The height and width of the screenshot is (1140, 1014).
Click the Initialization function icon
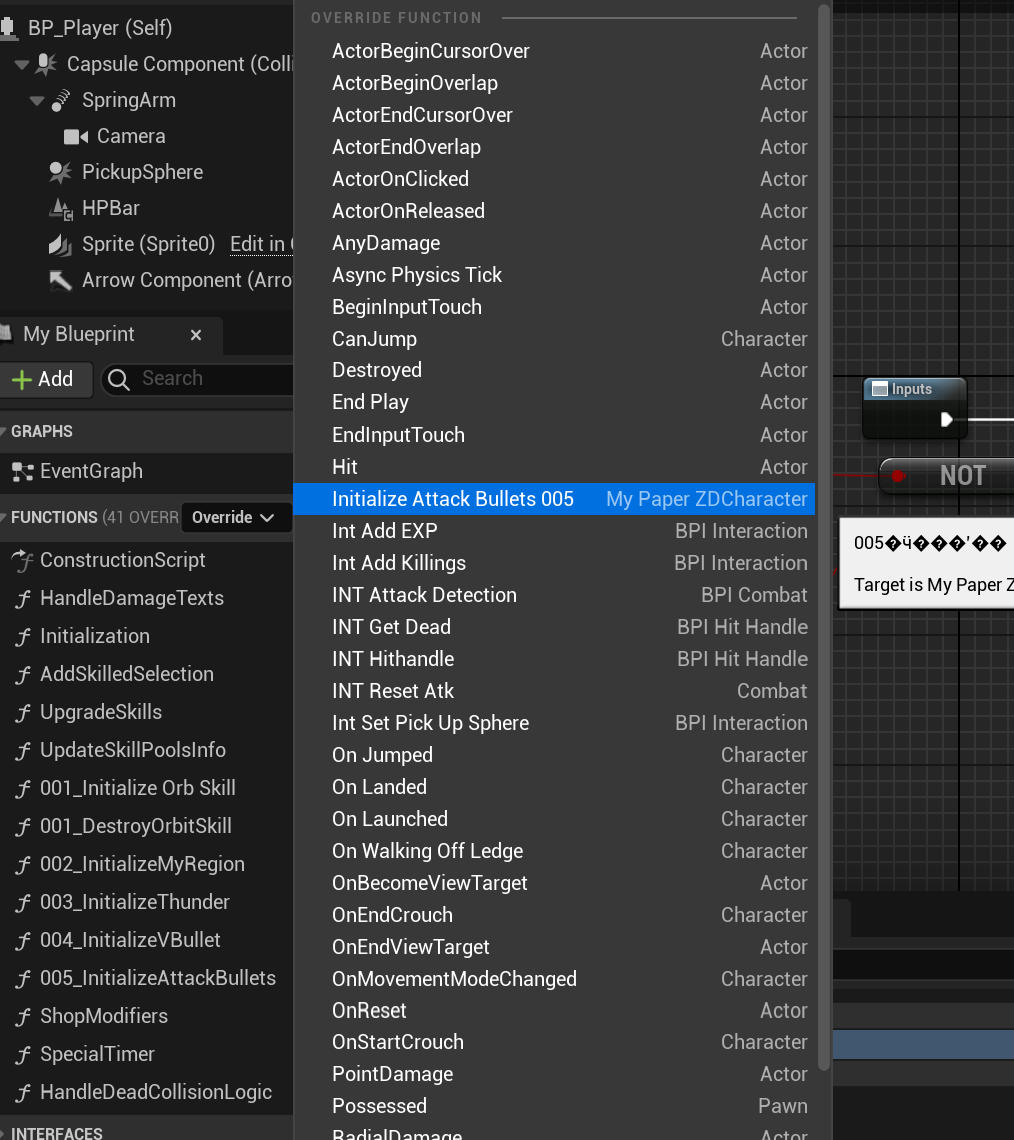click(x=23, y=636)
